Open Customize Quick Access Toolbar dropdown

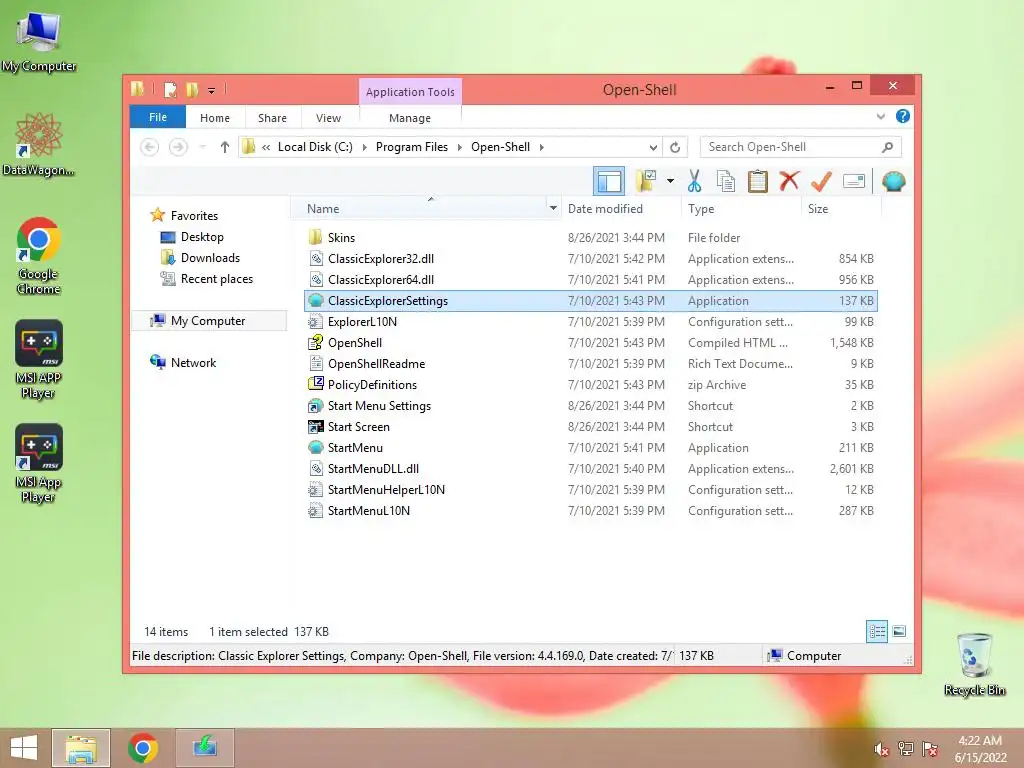[212, 90]
